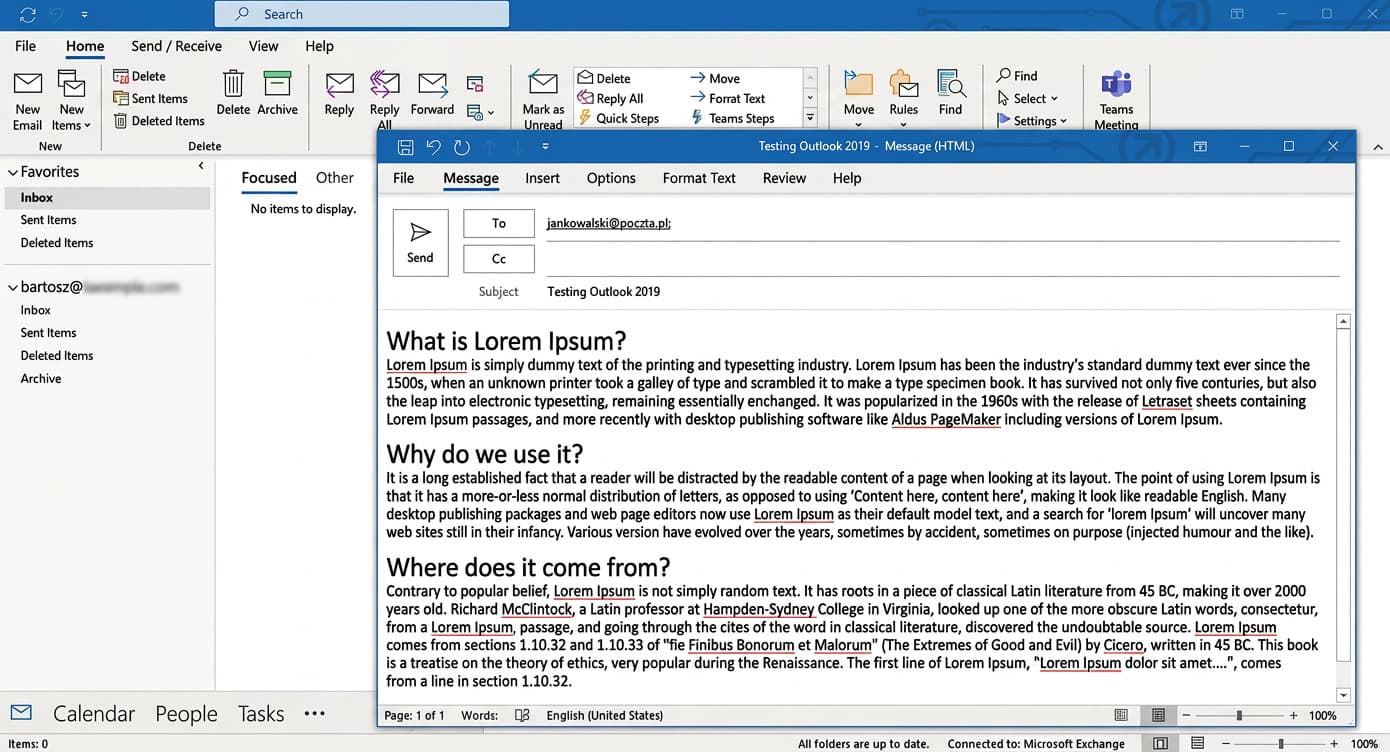Open the New Items dropdown
The image size is (1390, 752).
(71, 100)
